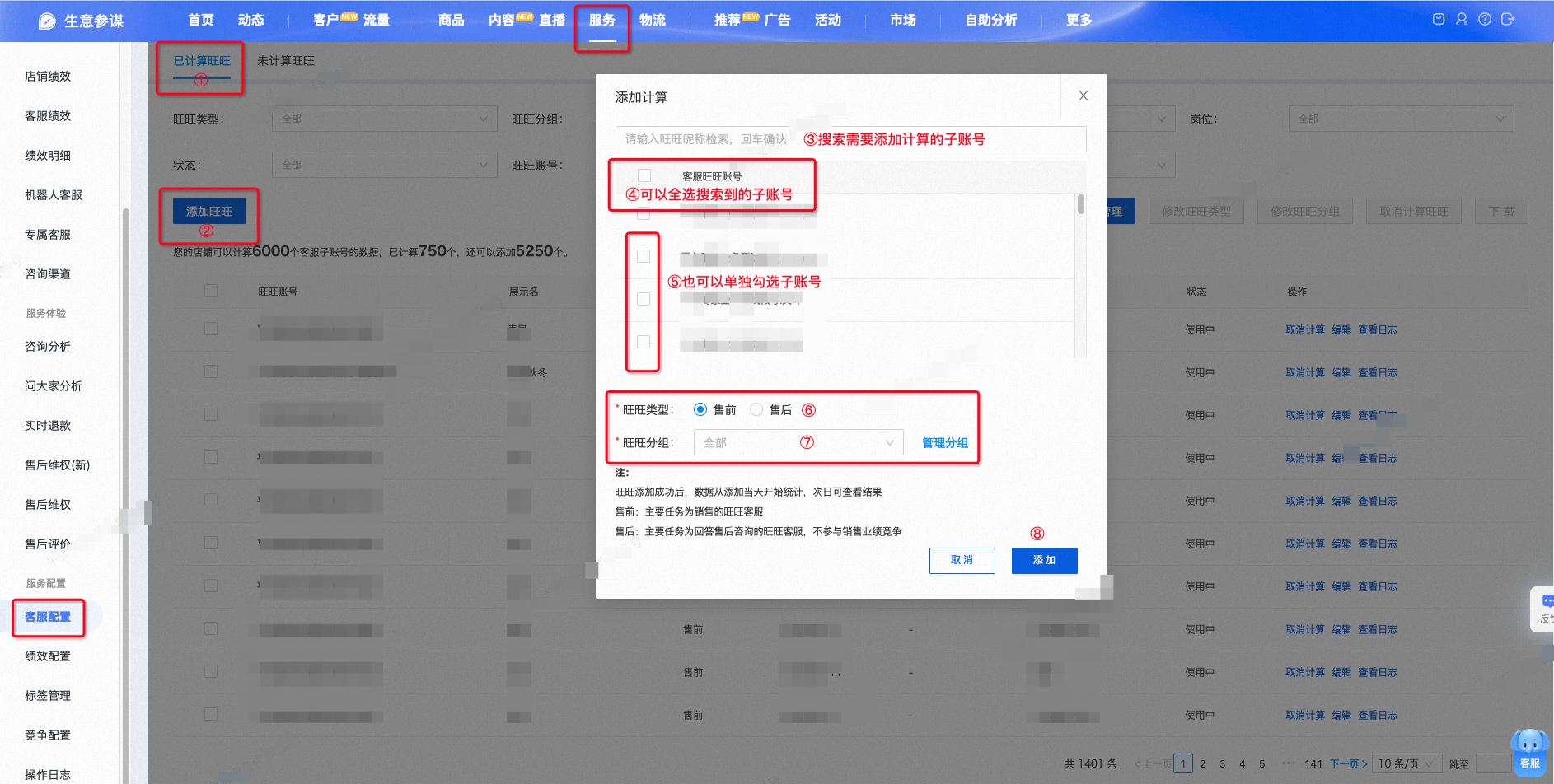
Task: Open 竞争配置 in the sidebar
Action: (x=48, y=735)
